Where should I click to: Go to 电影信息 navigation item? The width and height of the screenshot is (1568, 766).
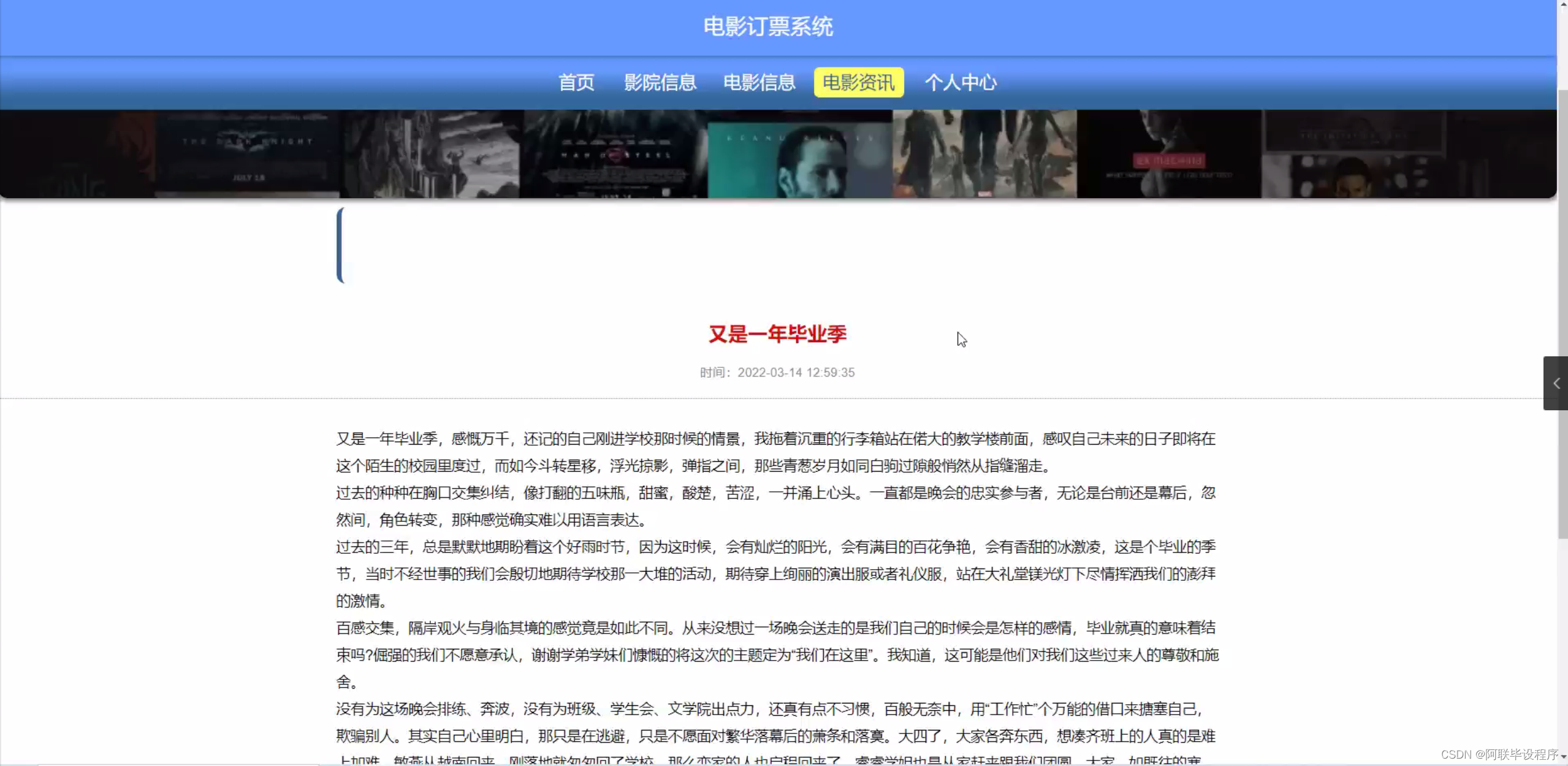click(759, 82)
